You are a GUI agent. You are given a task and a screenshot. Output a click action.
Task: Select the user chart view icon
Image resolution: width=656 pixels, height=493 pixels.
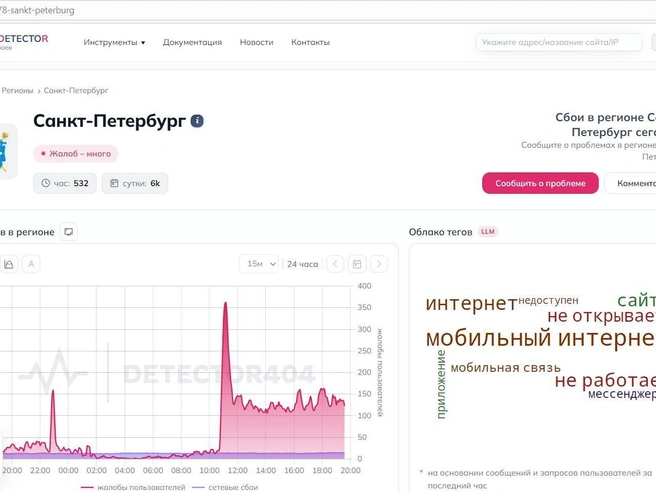[31, 264]
